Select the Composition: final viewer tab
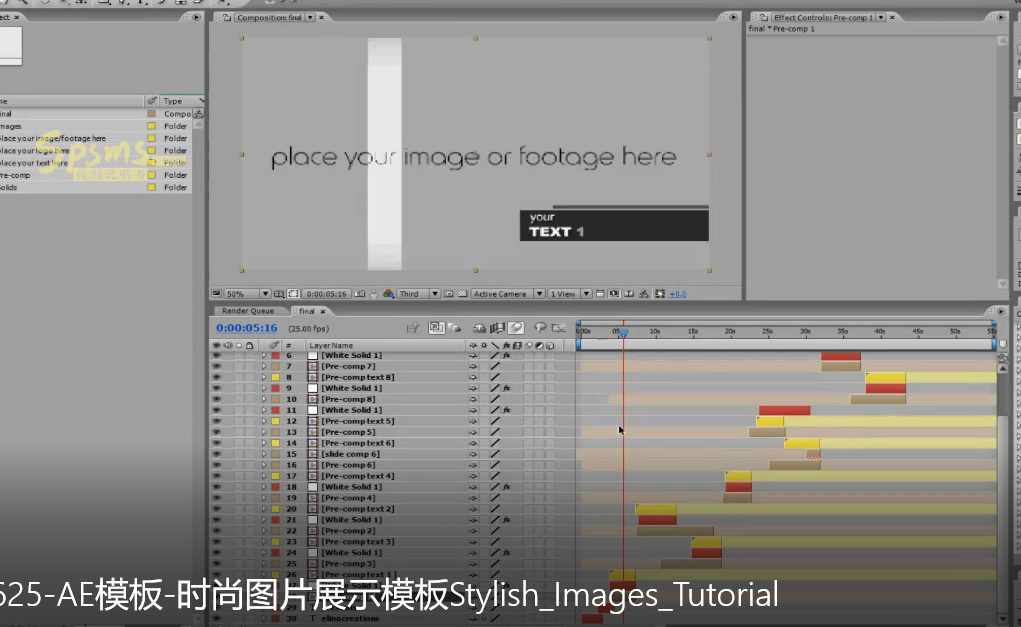This screenshot has width=1021, height=627. pos(269,18)
